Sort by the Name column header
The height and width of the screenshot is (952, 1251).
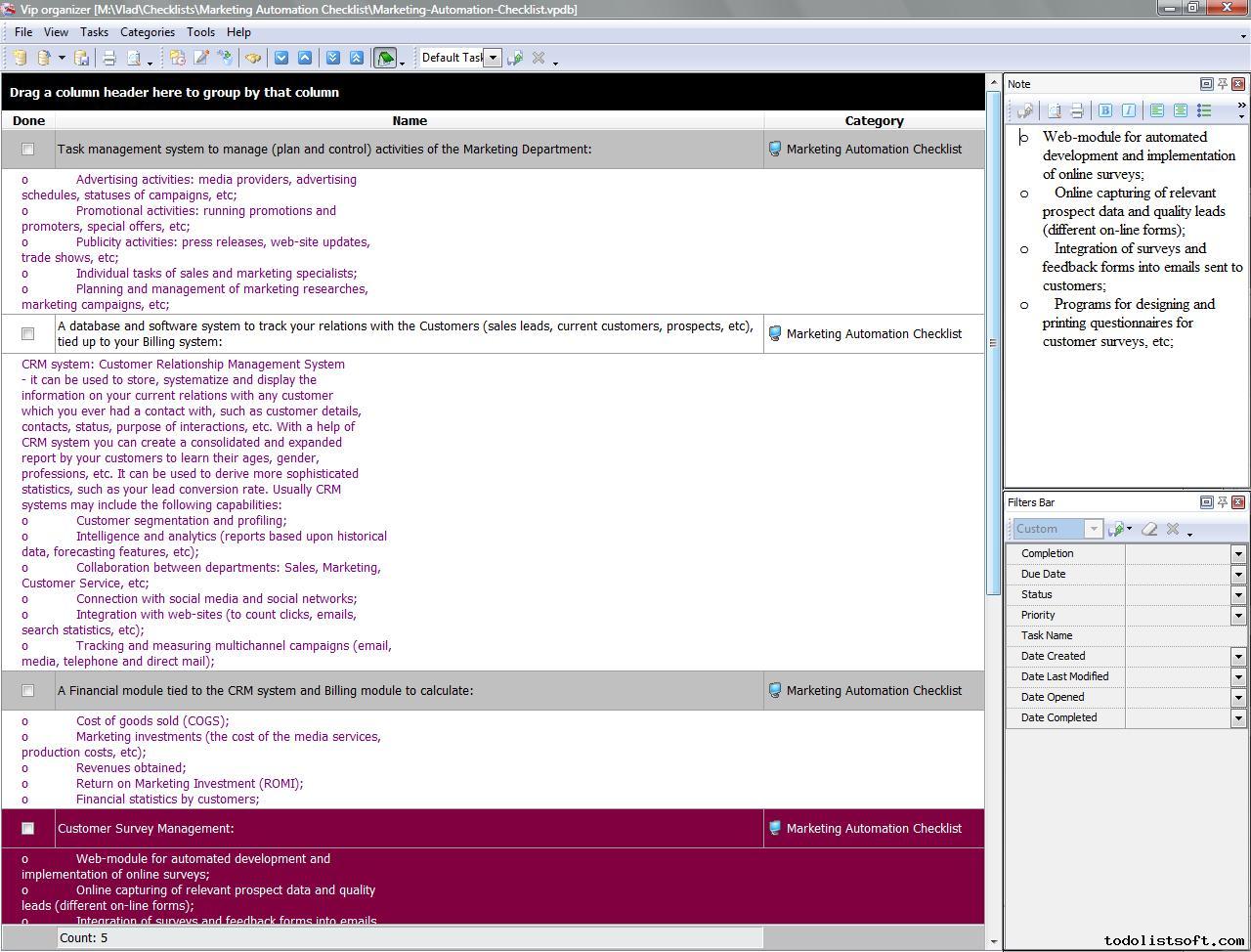coord(409,121)
